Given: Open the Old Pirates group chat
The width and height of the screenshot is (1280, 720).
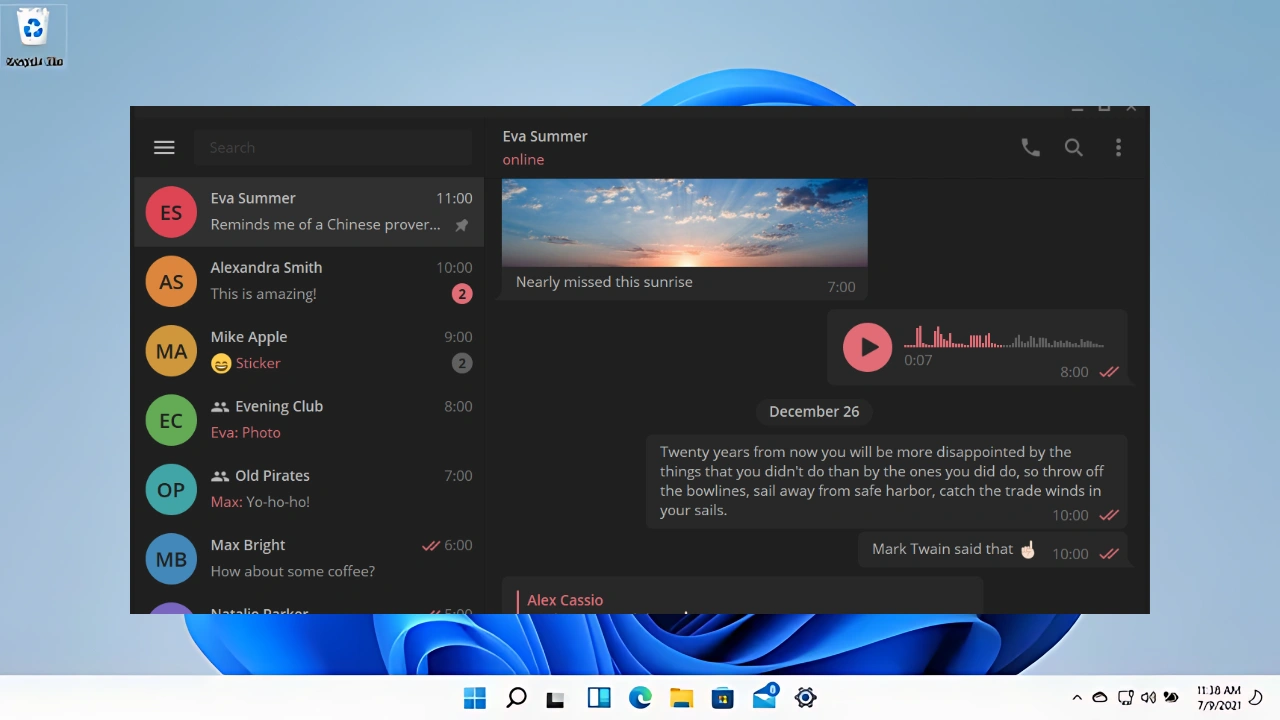Looking at the screenshot, I should coord(309,489).
